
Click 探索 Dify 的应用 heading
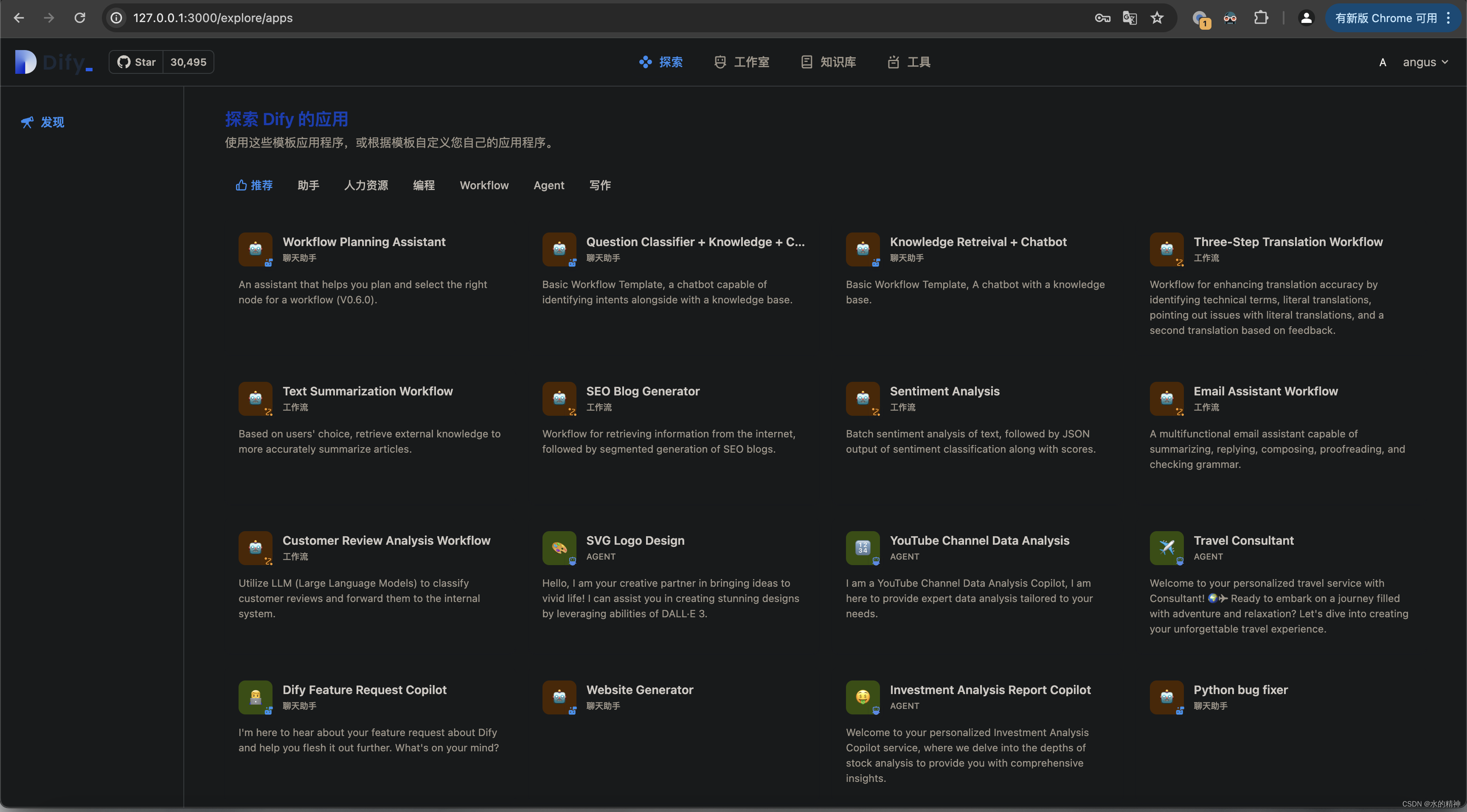286,119
